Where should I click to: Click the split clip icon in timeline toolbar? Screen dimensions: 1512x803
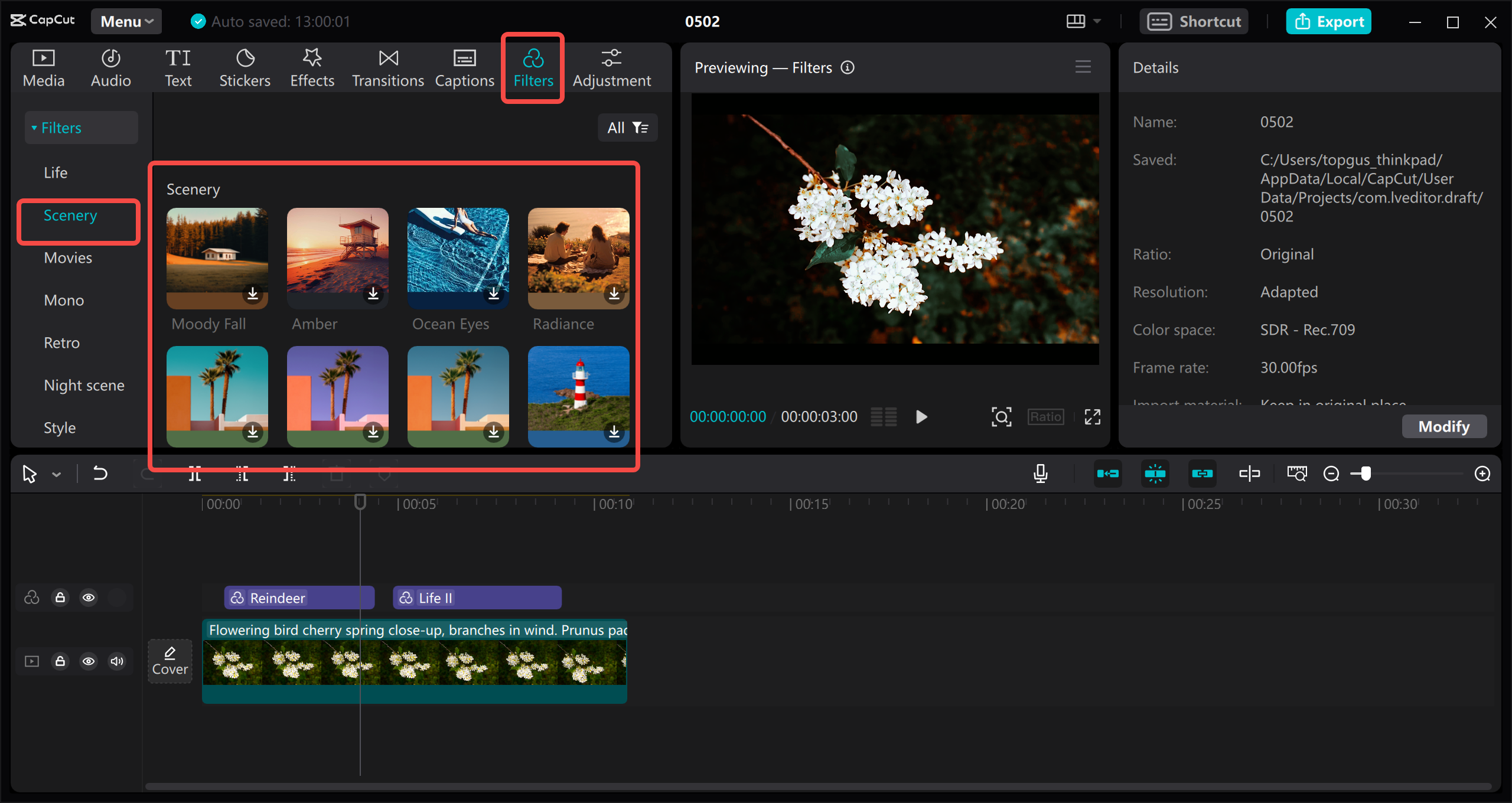(195, 474)
